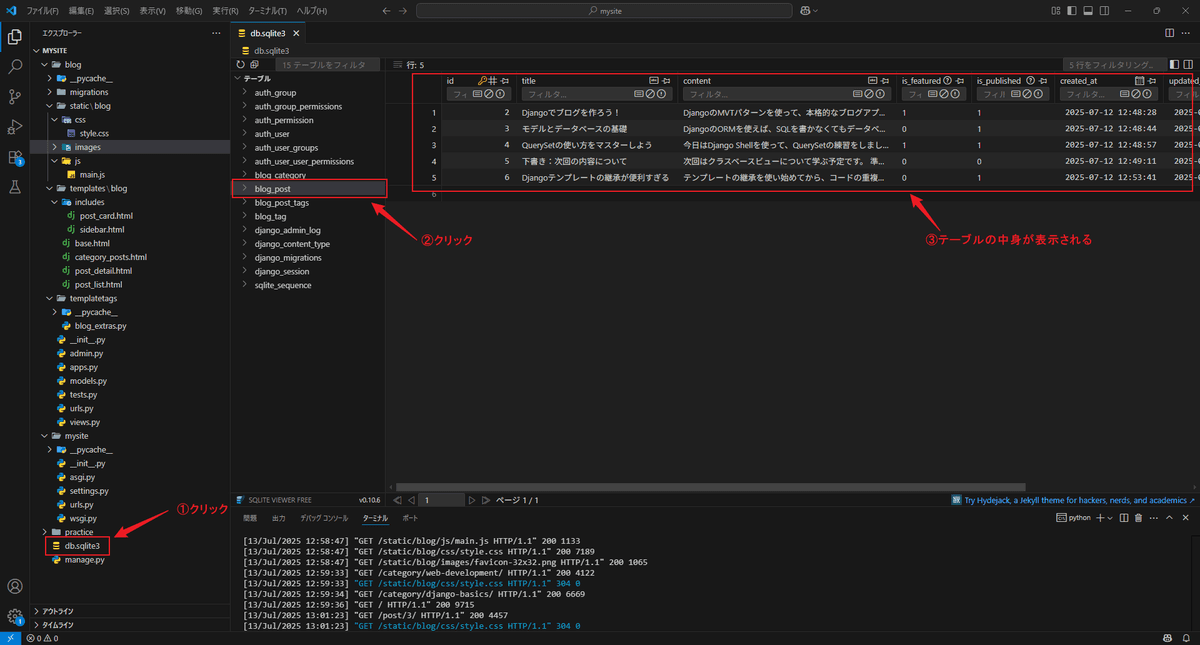Click the next page arrow in SQLite viewer

472,499
